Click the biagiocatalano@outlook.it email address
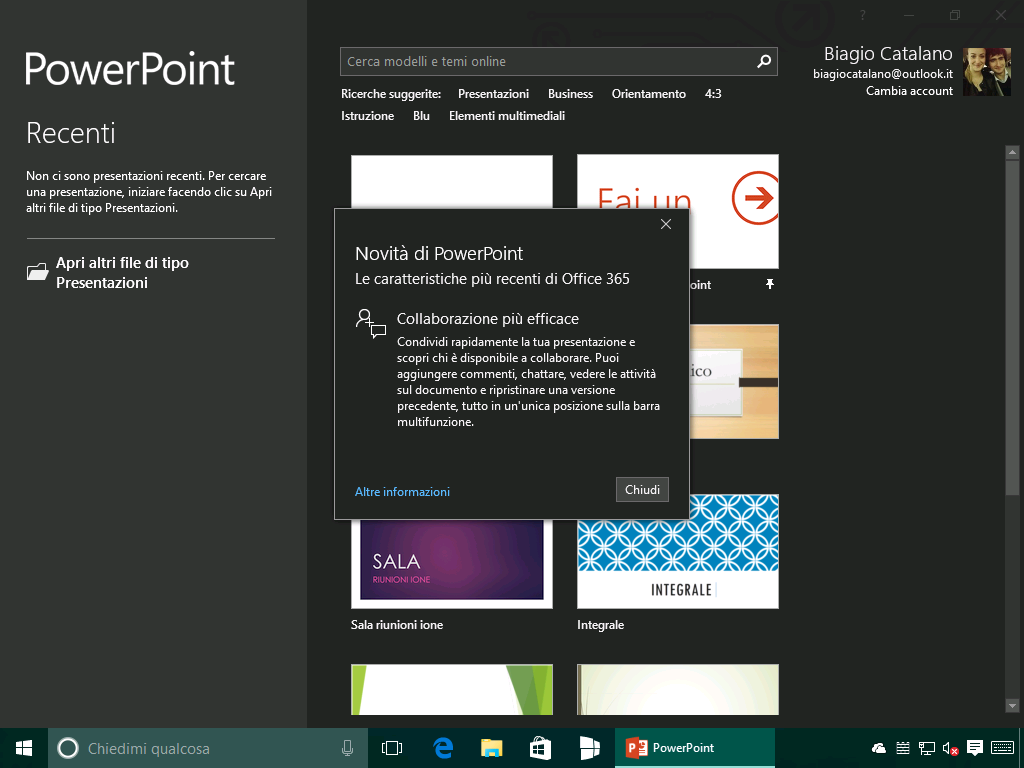 pyautogui.click(x=882, y=74)
